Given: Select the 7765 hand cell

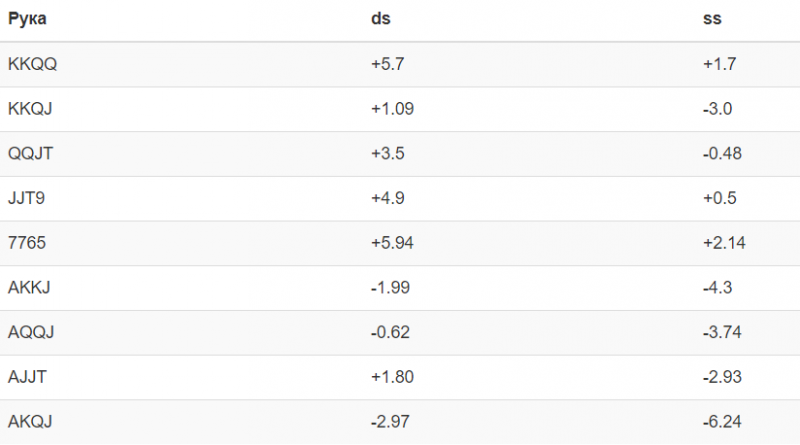Looking at the screenshot, I should click(x=27, y=243).
